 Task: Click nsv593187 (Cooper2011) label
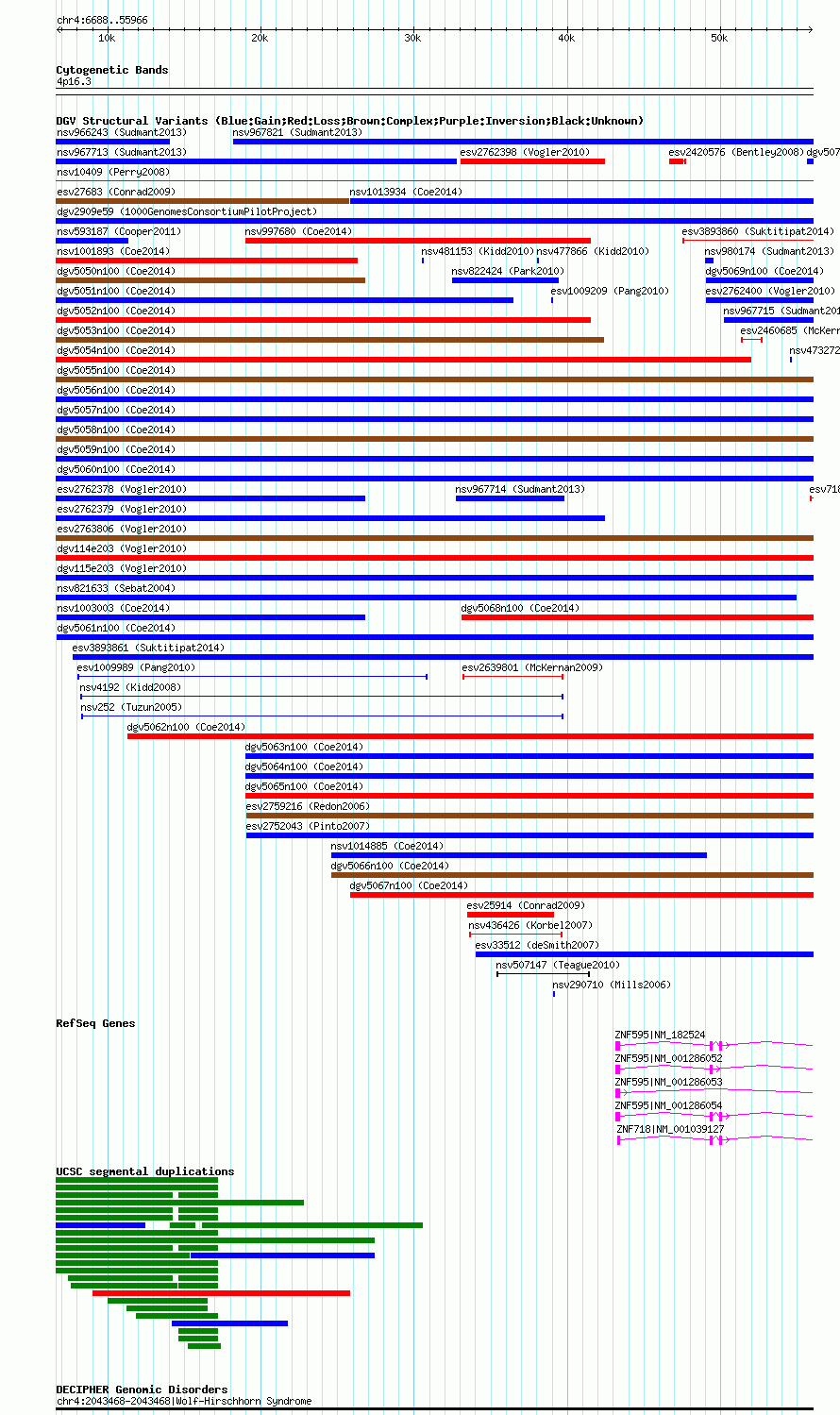(119, 231)
